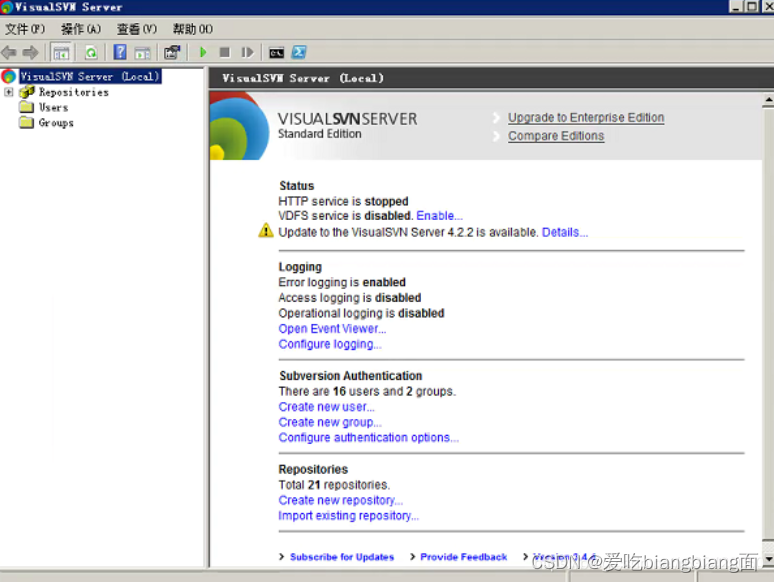Click the scrollbar down arrow
The width and height of the screenshot is (774, 582).
click(768, 559)
